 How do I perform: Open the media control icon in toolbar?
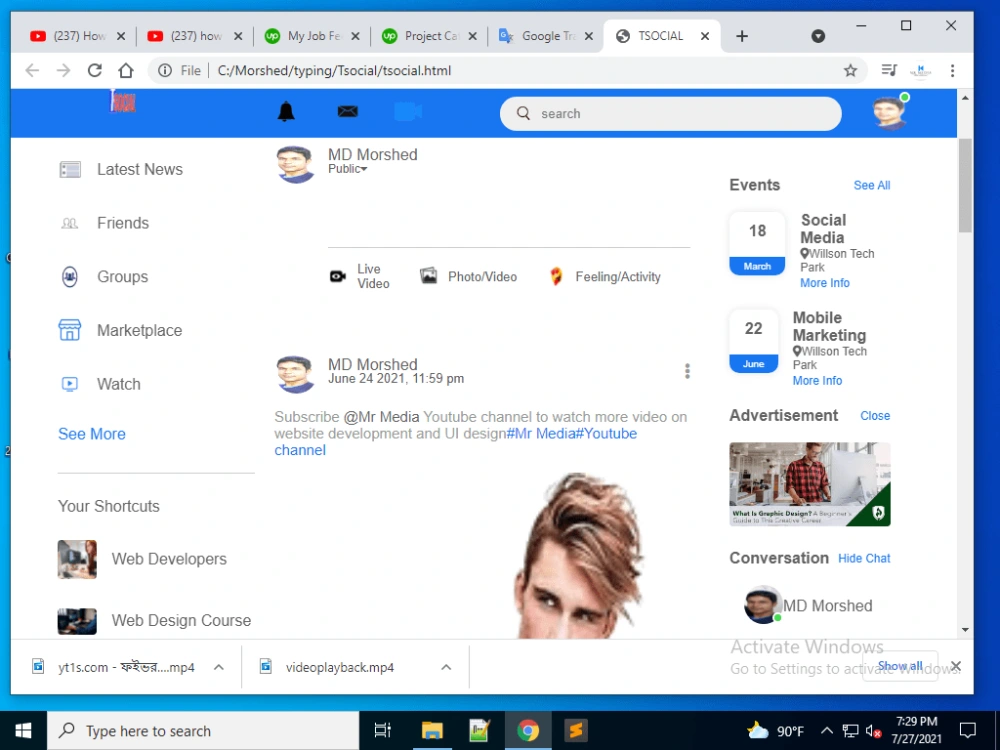tap(889, 70)
